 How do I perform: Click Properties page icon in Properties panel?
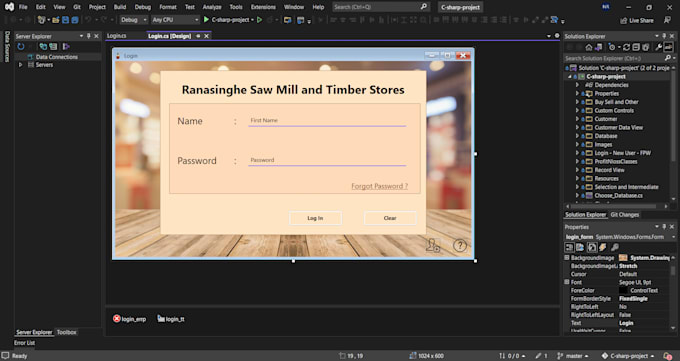[592, 247]
